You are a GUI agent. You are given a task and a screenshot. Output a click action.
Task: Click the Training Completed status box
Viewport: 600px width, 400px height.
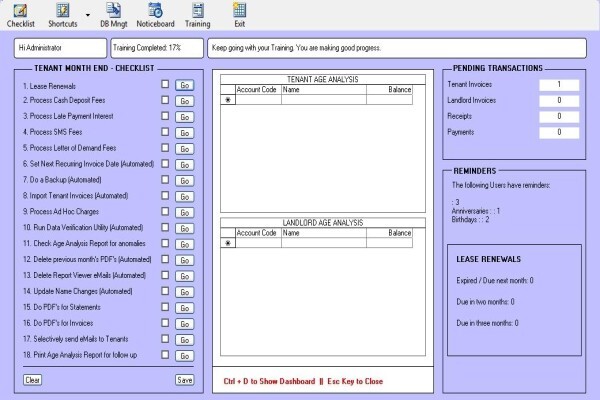(157, 48)
